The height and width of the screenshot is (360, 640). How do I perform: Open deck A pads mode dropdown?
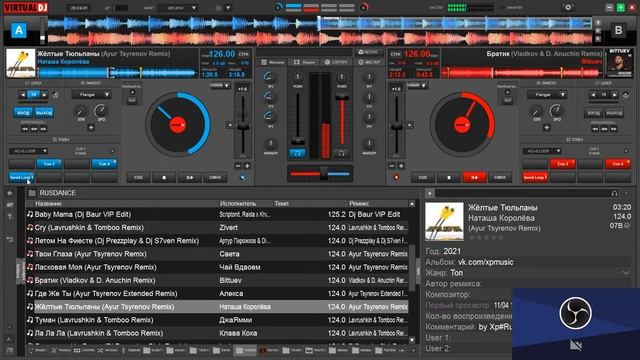coord(28,151)
